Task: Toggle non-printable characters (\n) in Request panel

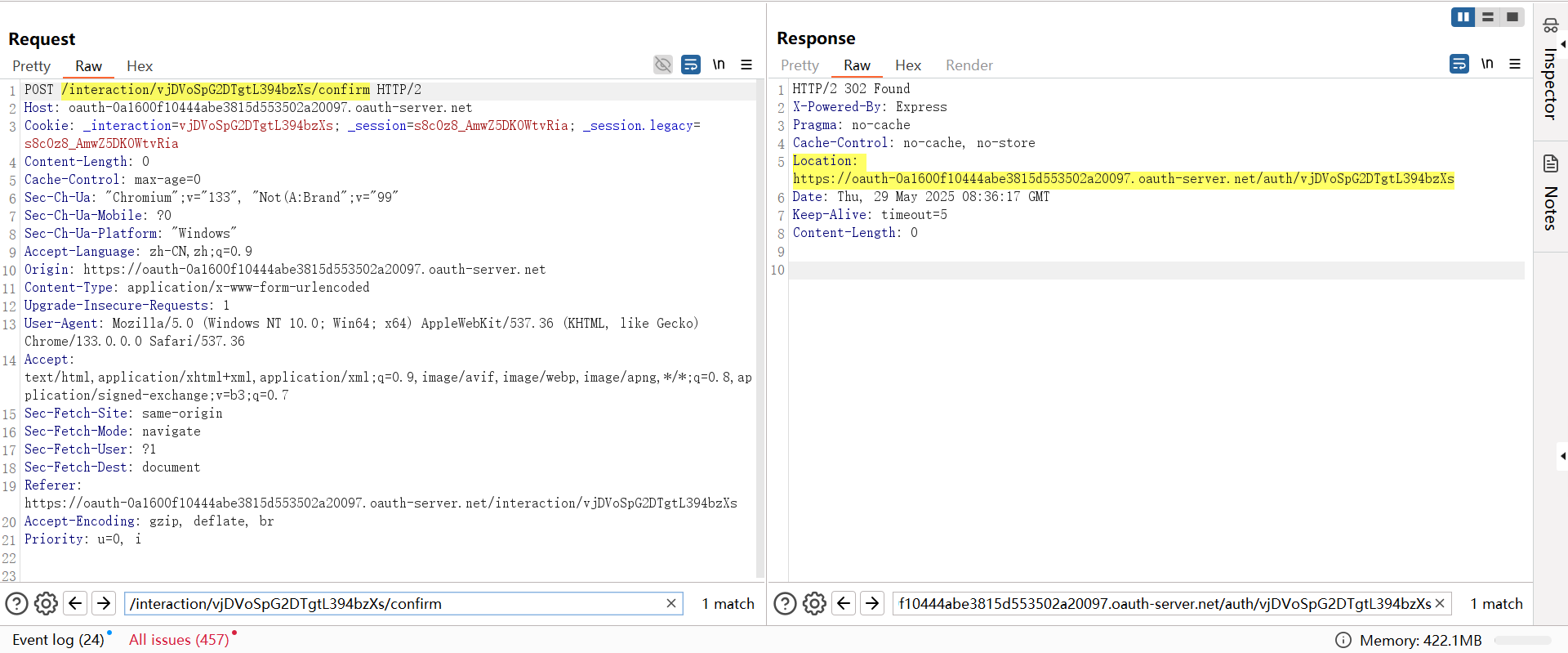Action: point(719,65)
